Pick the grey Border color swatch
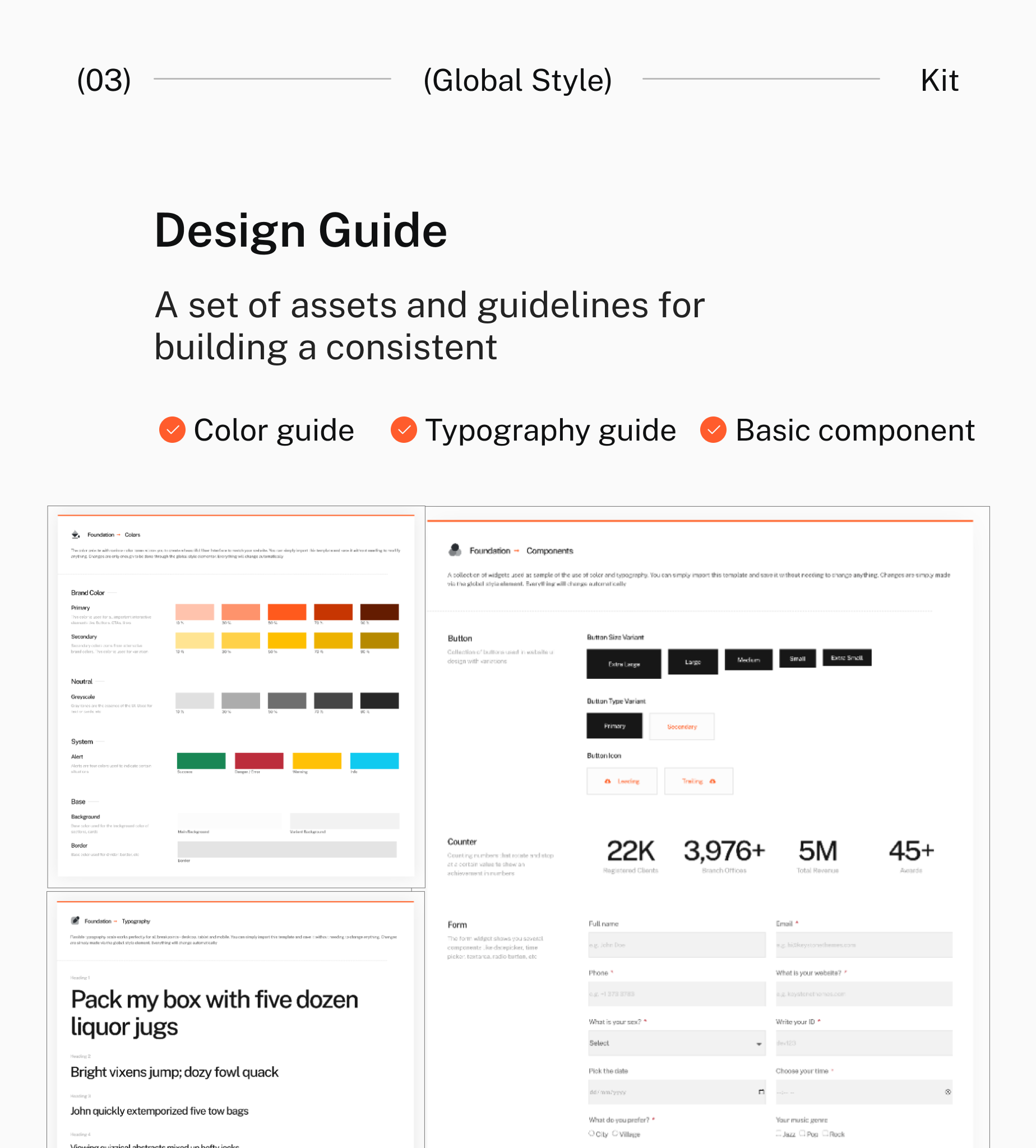This screenshot has width=1036, height=1148. click(287, 849)
